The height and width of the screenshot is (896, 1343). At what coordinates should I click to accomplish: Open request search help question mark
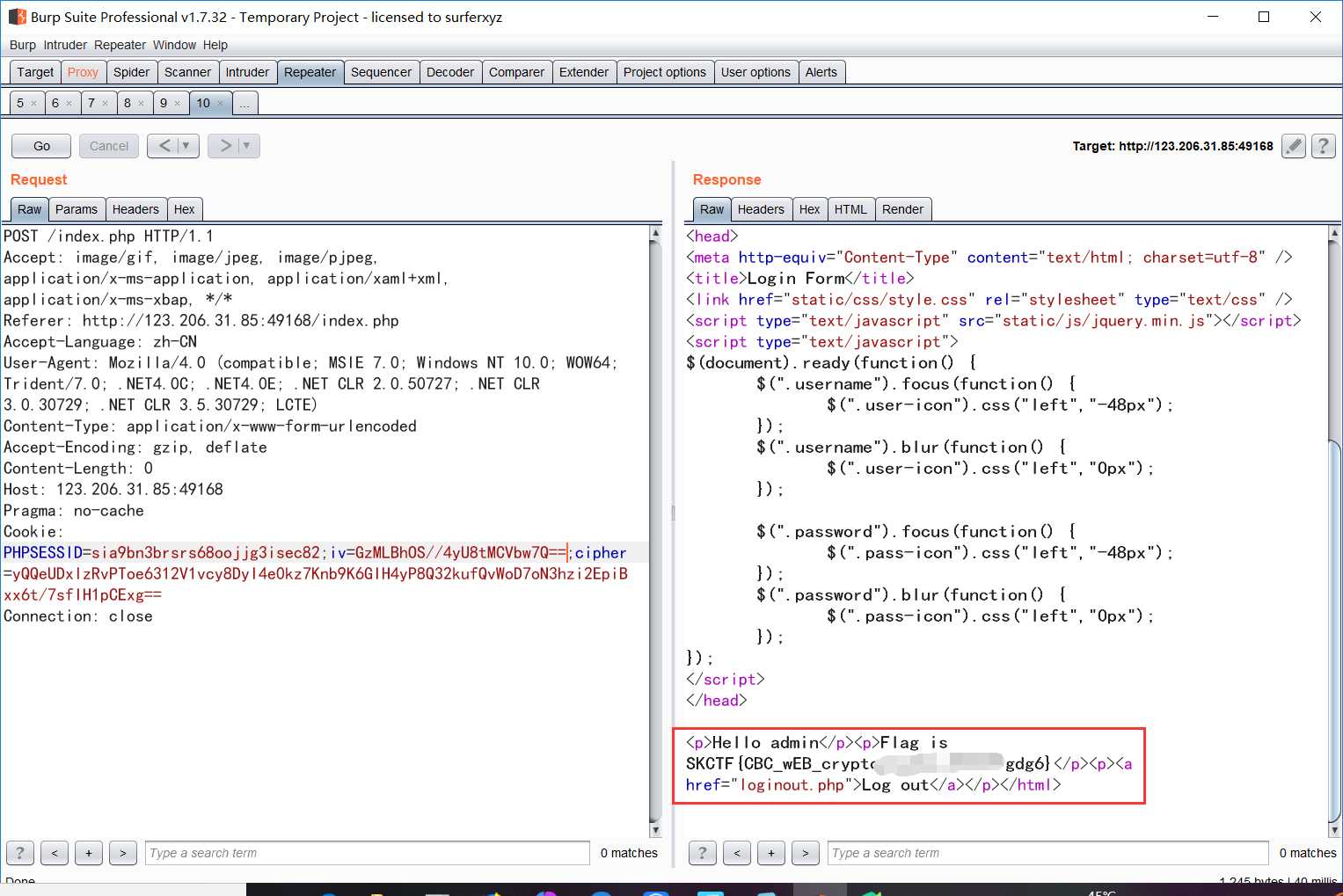(20, 853)
